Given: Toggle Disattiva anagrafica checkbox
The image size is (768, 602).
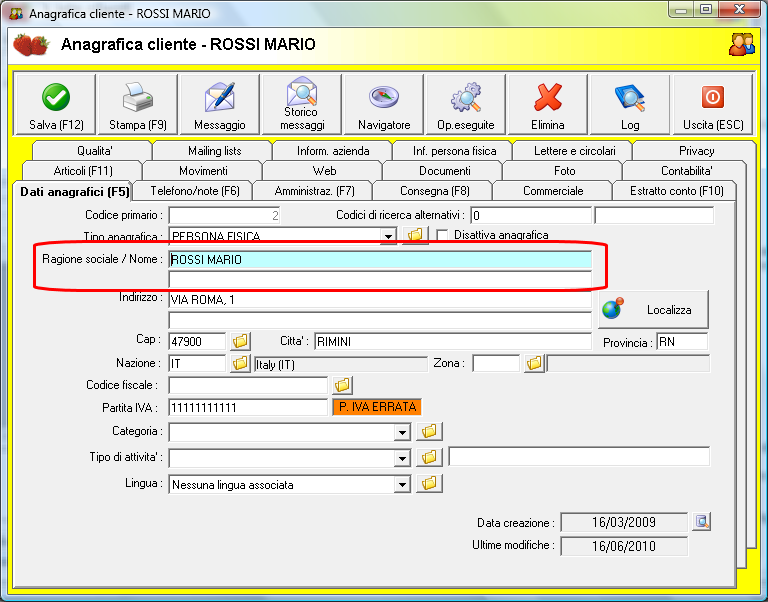Looking at the screenshot, I should click(x=442, y=235).
